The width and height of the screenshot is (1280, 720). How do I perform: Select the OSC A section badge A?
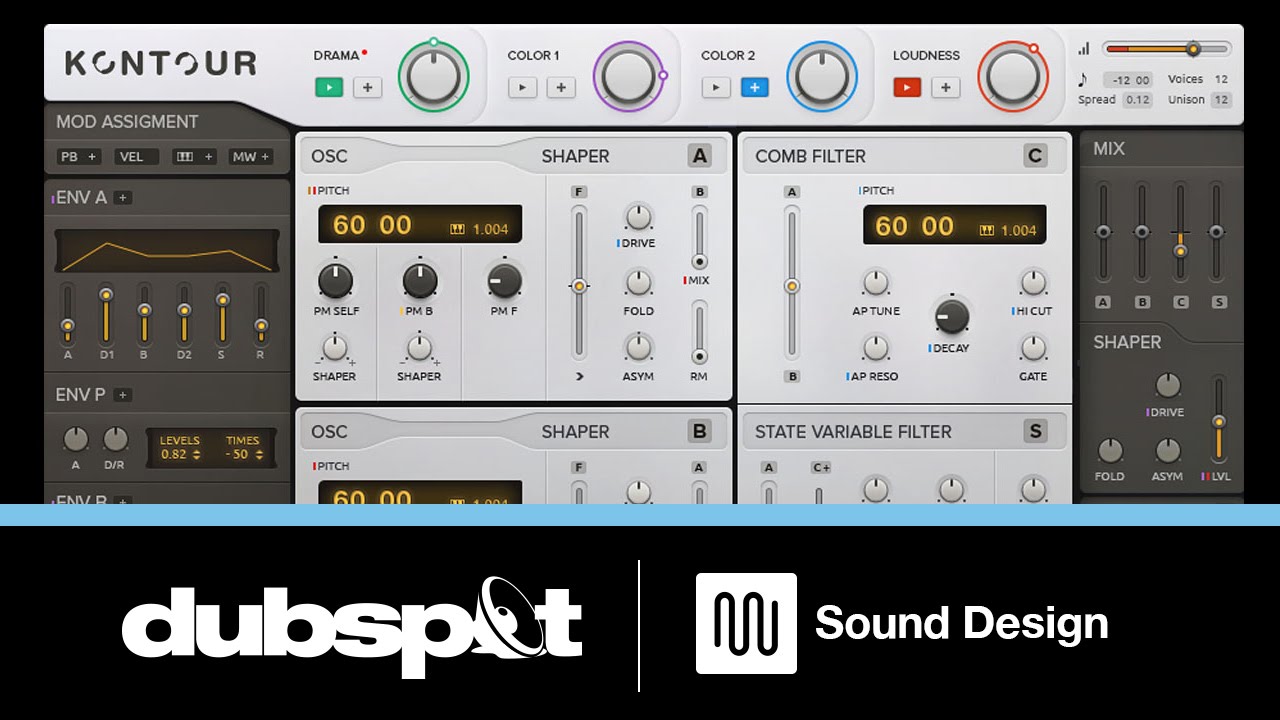(700, 156)
